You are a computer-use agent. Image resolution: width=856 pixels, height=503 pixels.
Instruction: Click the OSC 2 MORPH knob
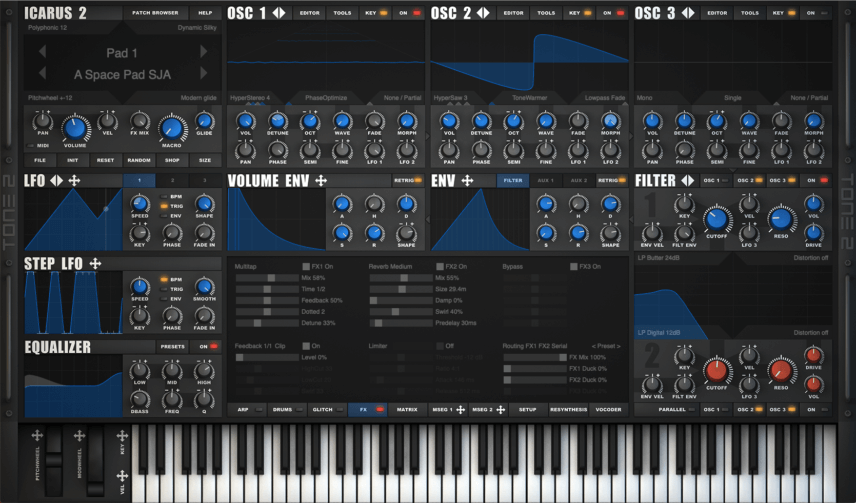[x=610, y=121]
